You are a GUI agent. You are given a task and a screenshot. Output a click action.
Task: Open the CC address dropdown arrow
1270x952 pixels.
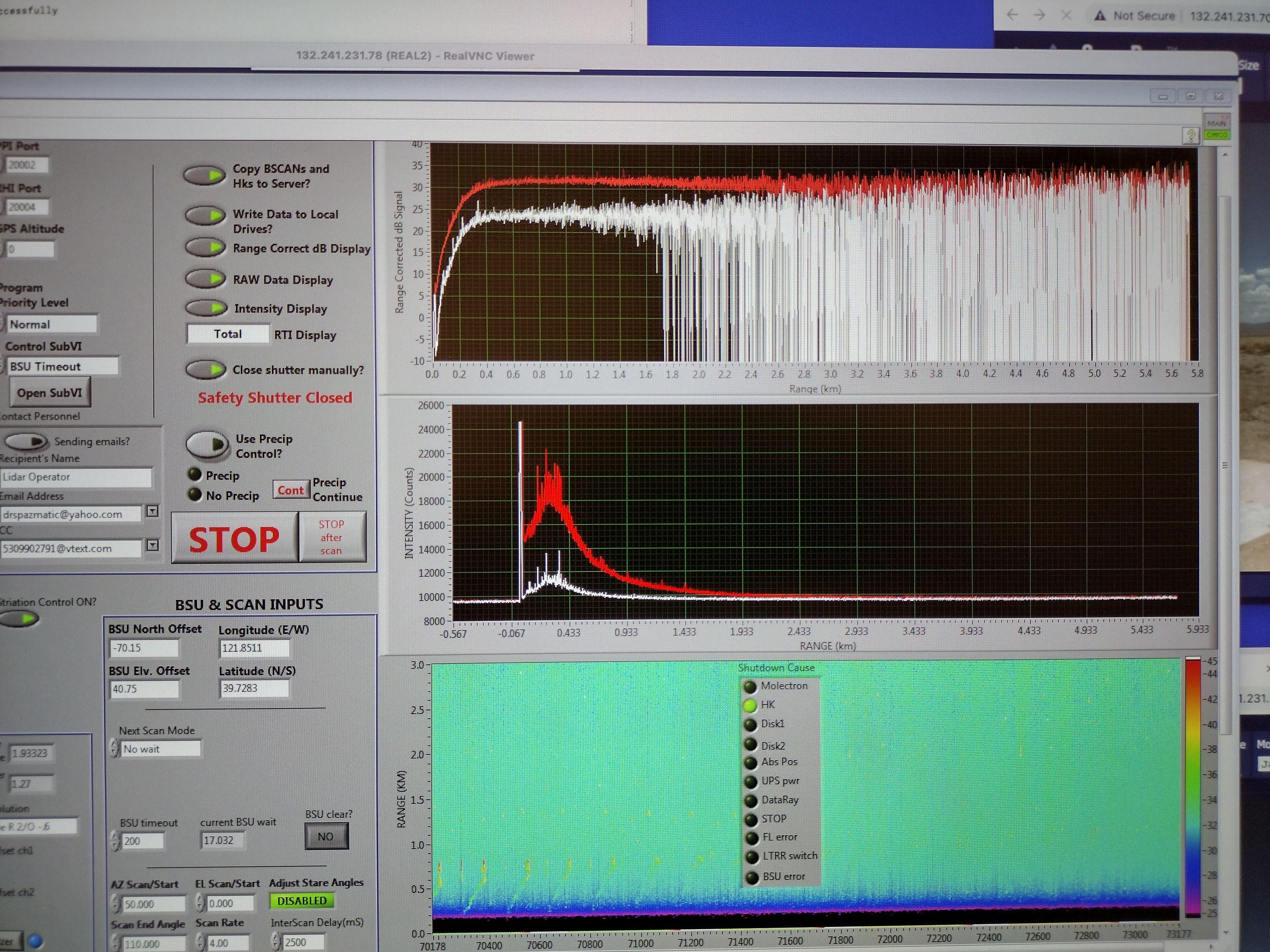152,545
